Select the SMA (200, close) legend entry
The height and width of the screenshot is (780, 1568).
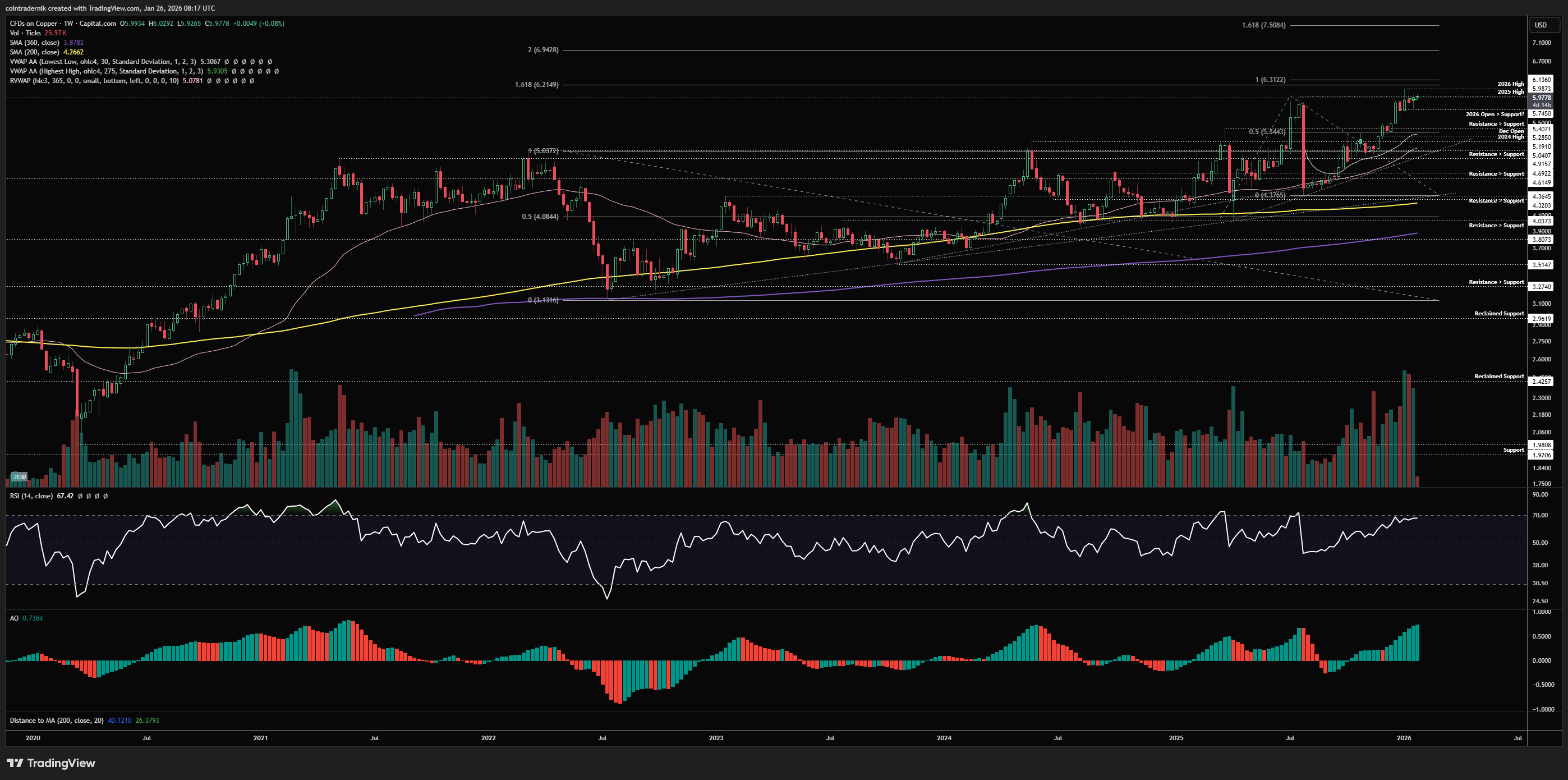pyautogui.click(x=35, y=52)
